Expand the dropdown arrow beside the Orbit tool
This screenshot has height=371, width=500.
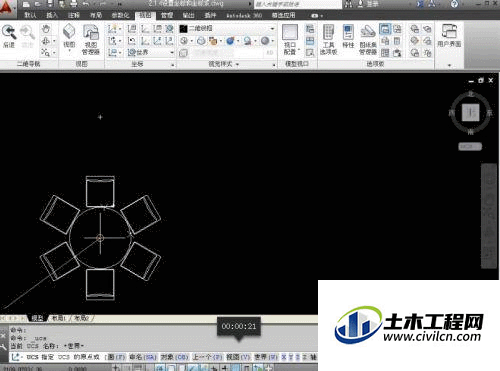coord(54,41)
